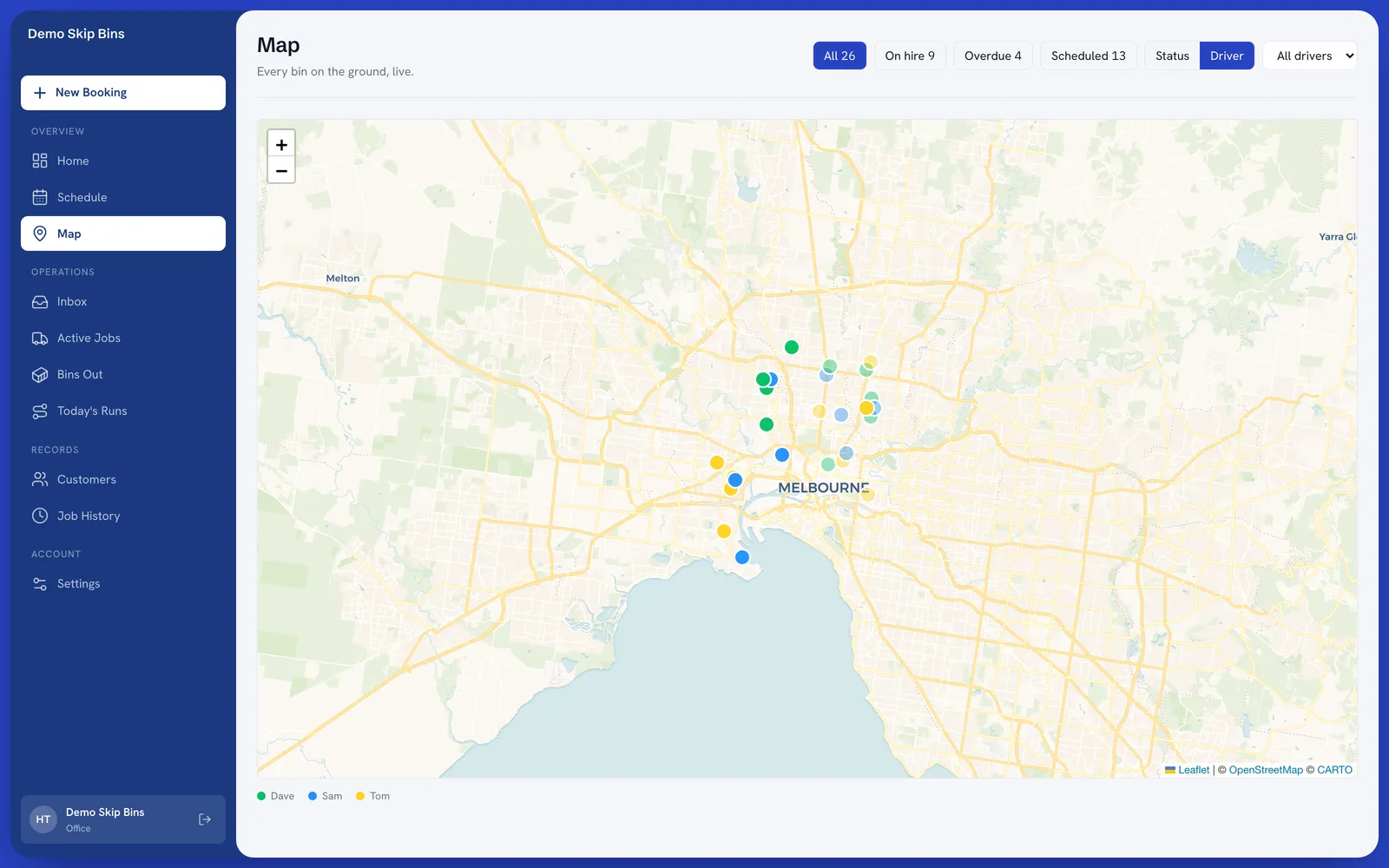
Task: Filter map by Overdue 4
Action: (993, 56)
